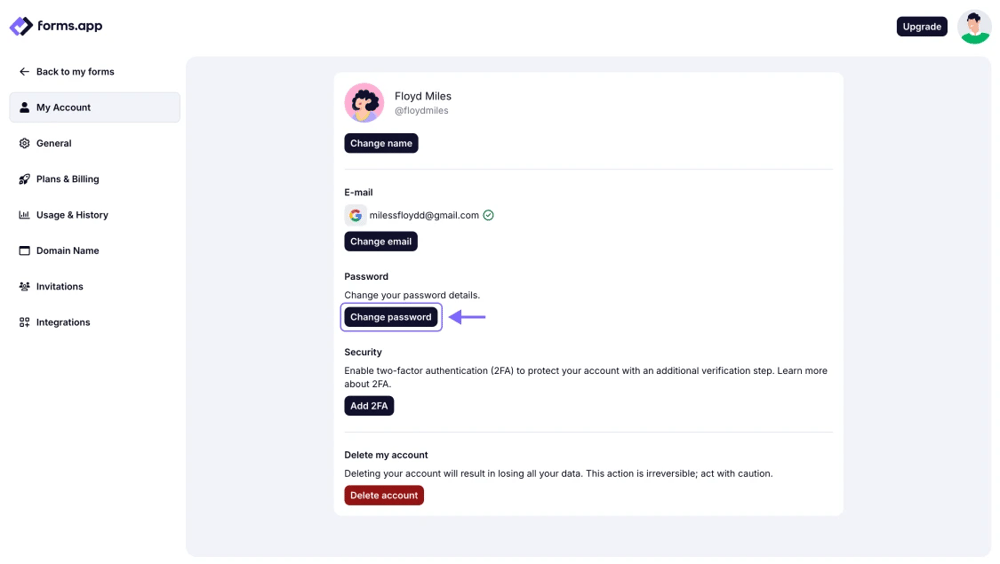Enable two-factor with Add 2FA button
Screen dimensions: 1000x564
click(x=369, y=406)
